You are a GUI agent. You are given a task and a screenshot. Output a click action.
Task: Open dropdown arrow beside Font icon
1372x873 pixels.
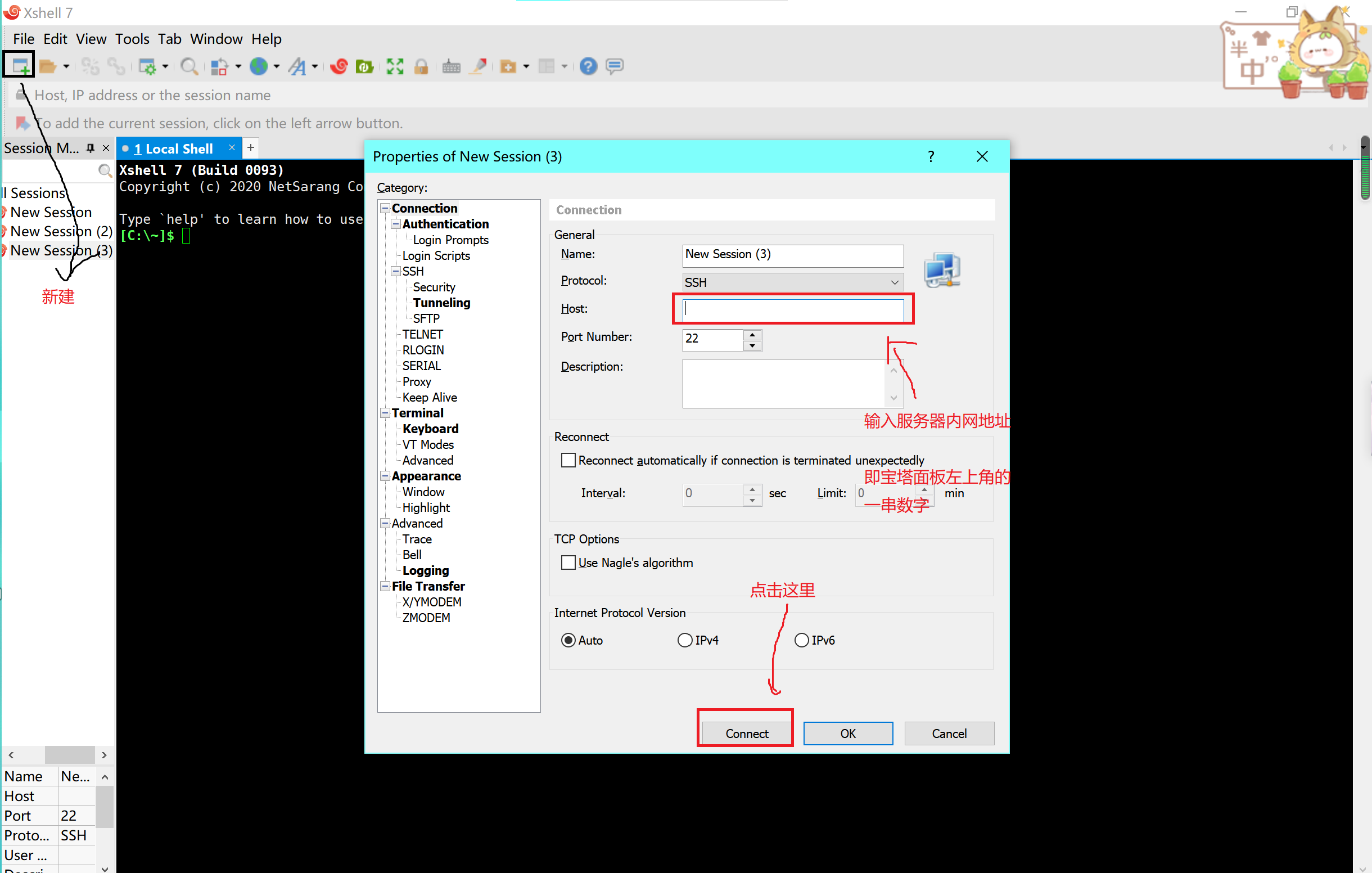pos(314,67)
